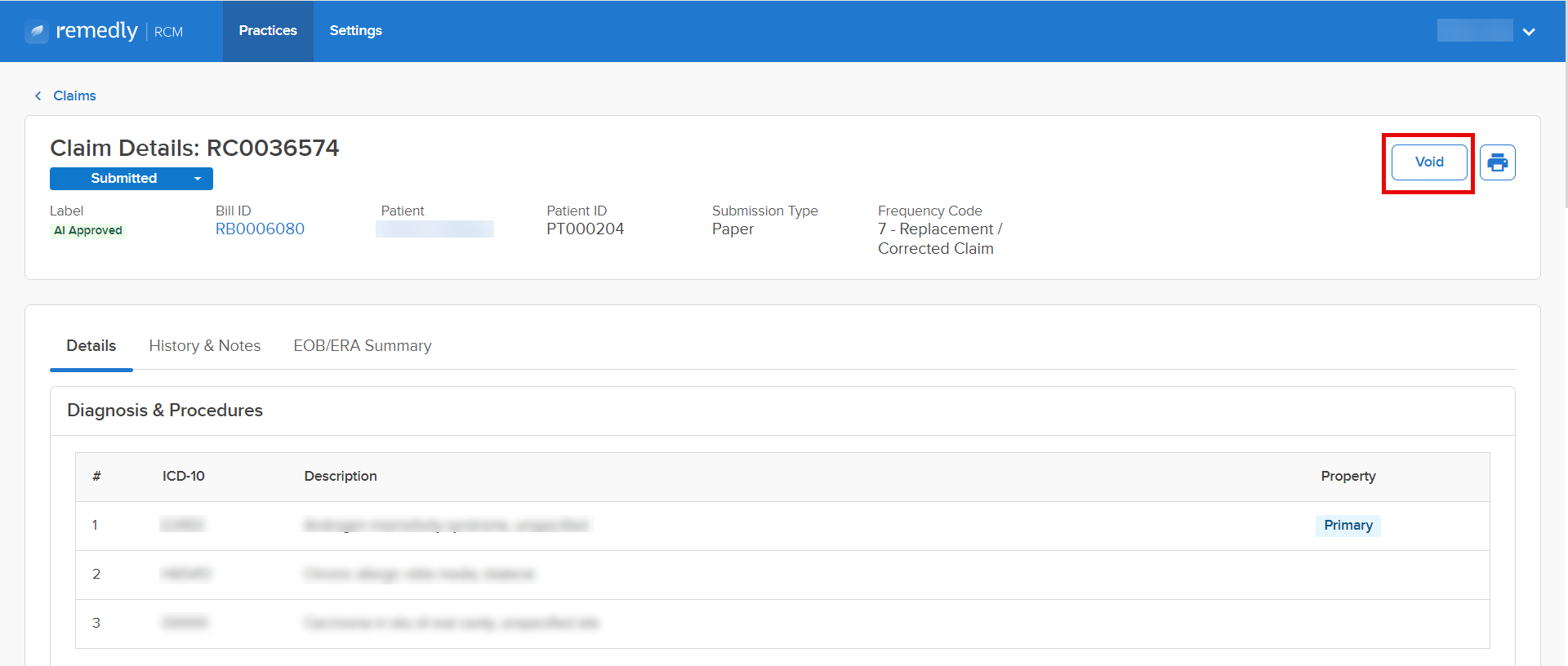Click the back chevron beside Claims
This screenshot has width=1568, height=666.
38,96
